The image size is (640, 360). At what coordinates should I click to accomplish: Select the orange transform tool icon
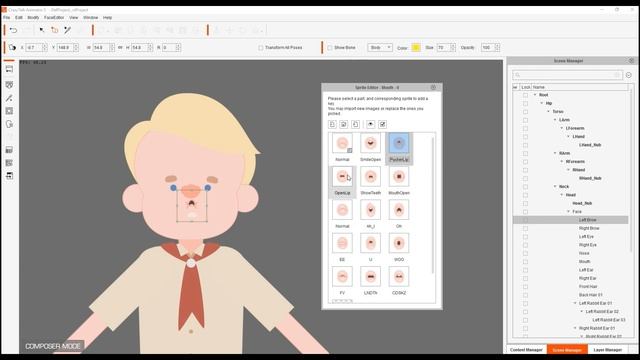pyautogui.click(x=54, y=30)
